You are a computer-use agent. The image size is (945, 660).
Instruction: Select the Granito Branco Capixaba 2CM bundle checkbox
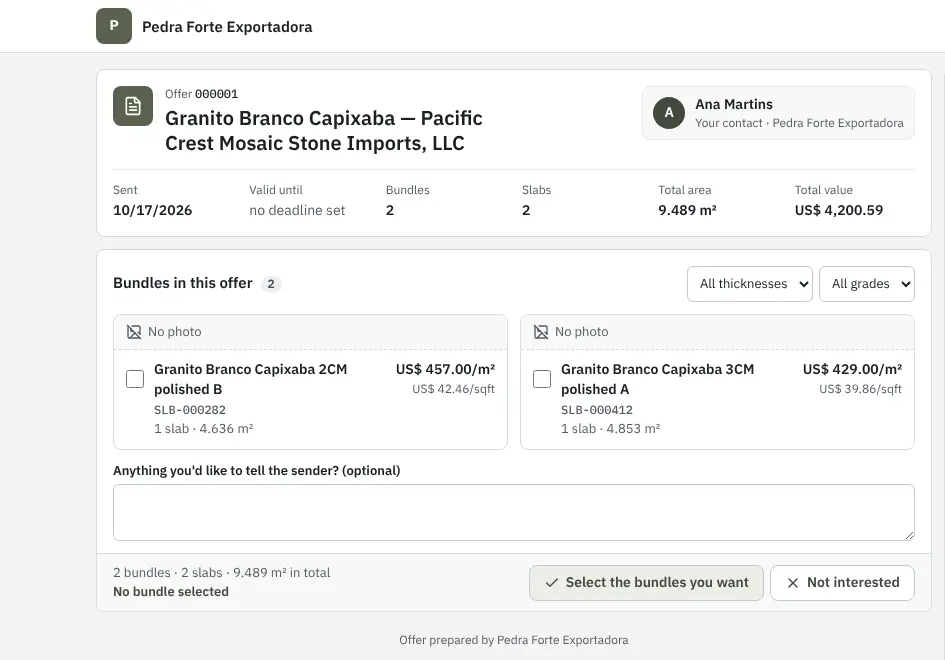tap(135, 379)
